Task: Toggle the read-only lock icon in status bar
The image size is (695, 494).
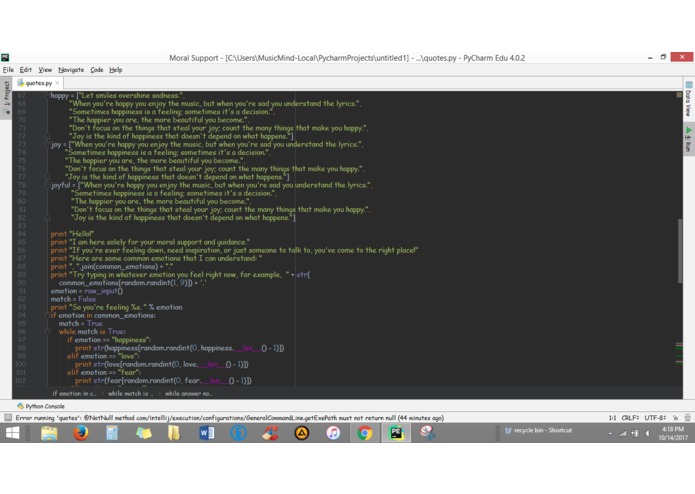Action: (675, 417)
